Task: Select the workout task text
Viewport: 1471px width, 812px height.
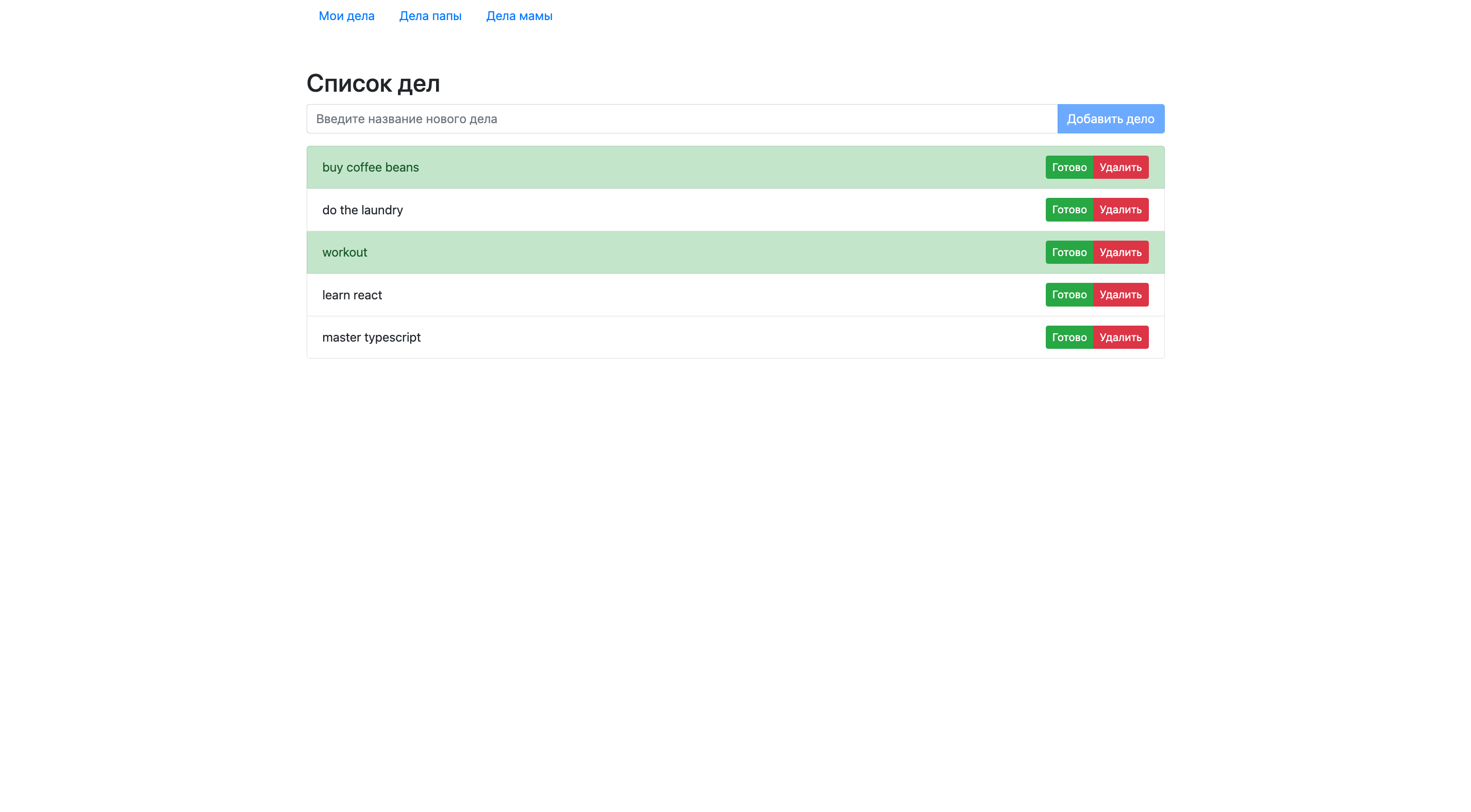Action: 344,252
